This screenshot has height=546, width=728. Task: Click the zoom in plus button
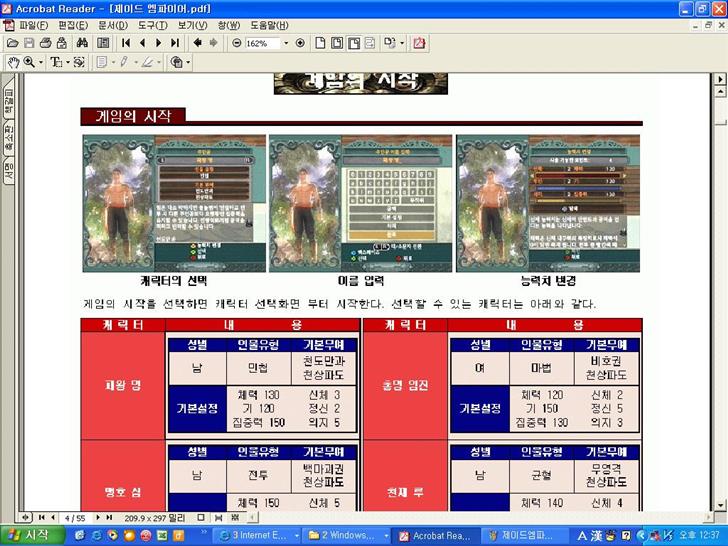[300, 43]
